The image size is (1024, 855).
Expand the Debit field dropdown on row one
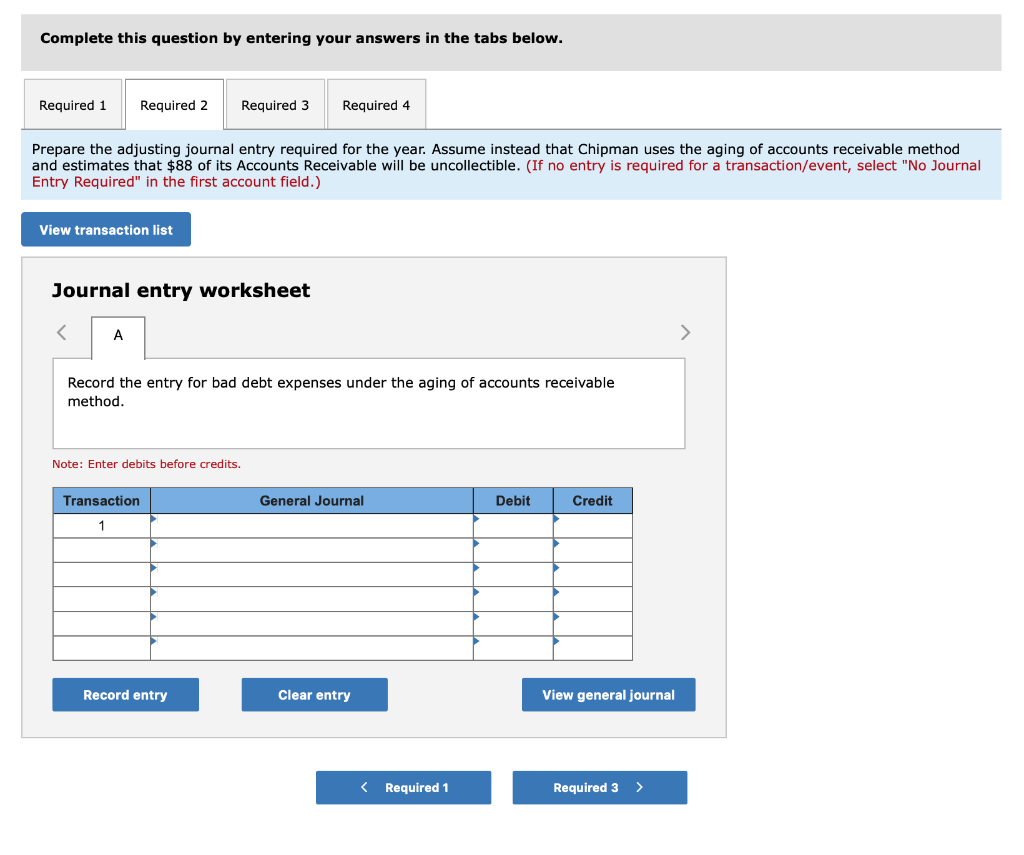(475, 519)
